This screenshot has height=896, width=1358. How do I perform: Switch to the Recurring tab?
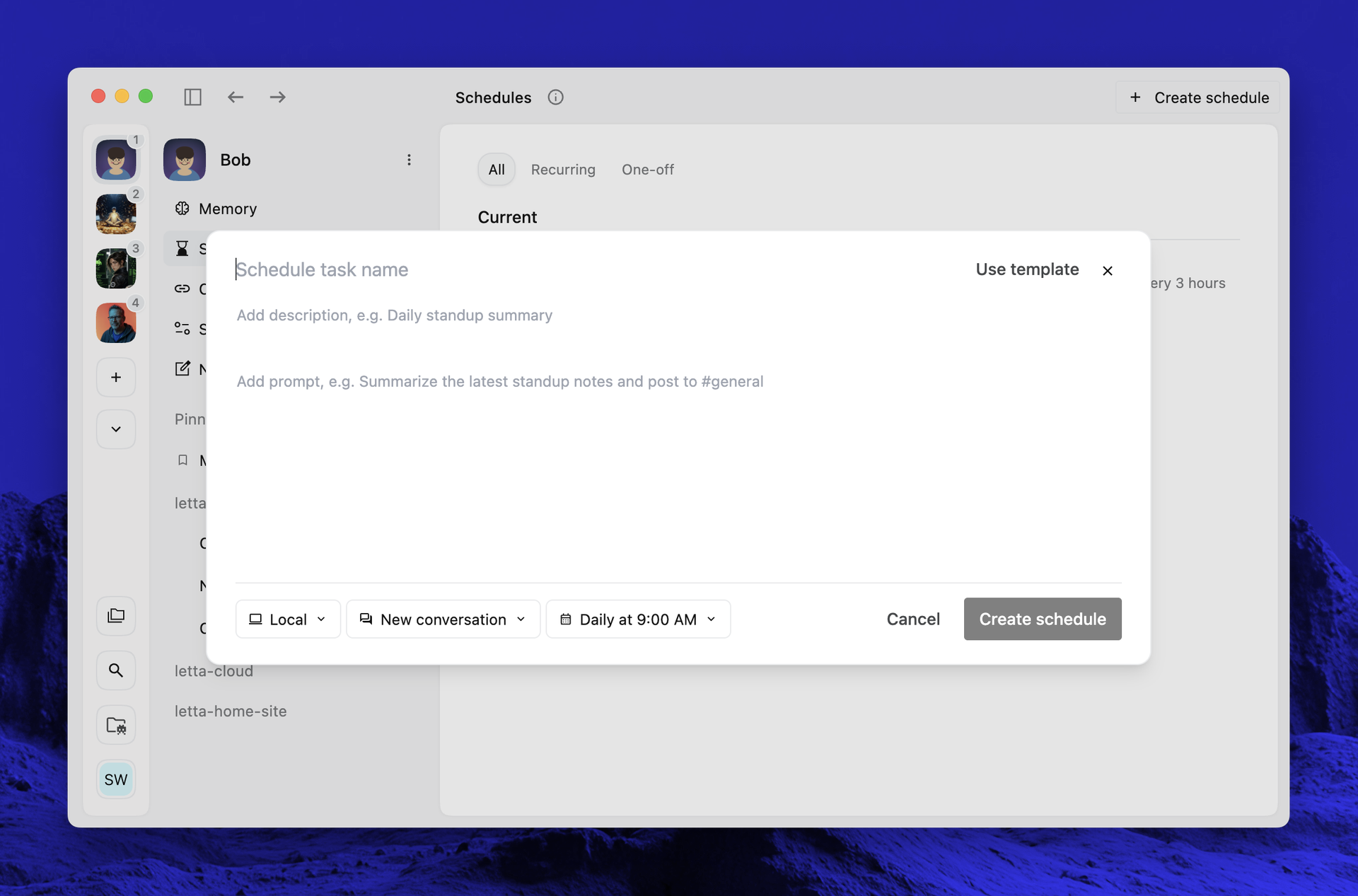(x=563, y=170)
